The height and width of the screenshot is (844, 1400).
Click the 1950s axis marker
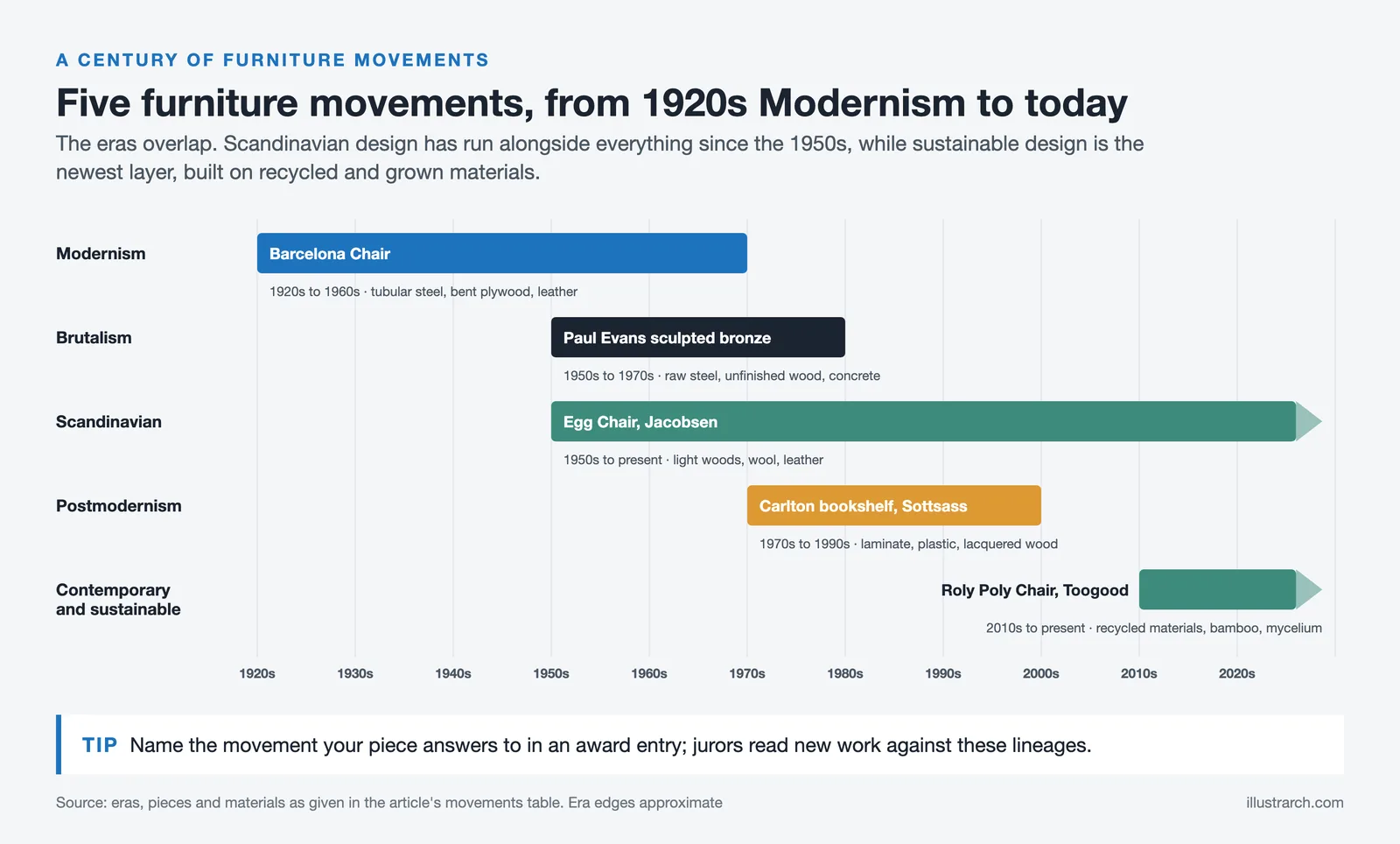[x=551, y=673]
